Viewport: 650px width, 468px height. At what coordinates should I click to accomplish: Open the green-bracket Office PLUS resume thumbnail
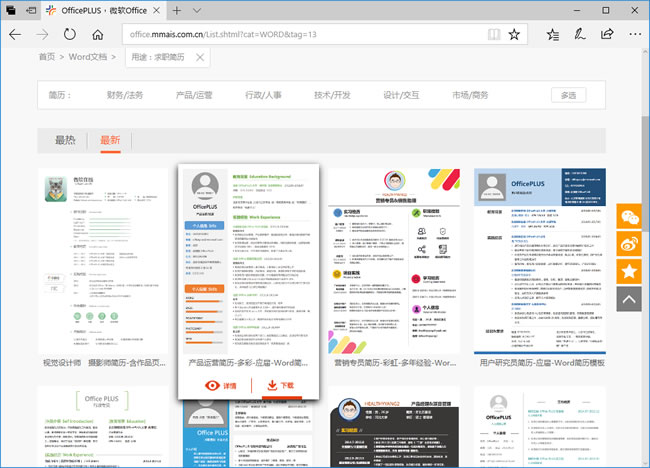[x=103, y=427]
